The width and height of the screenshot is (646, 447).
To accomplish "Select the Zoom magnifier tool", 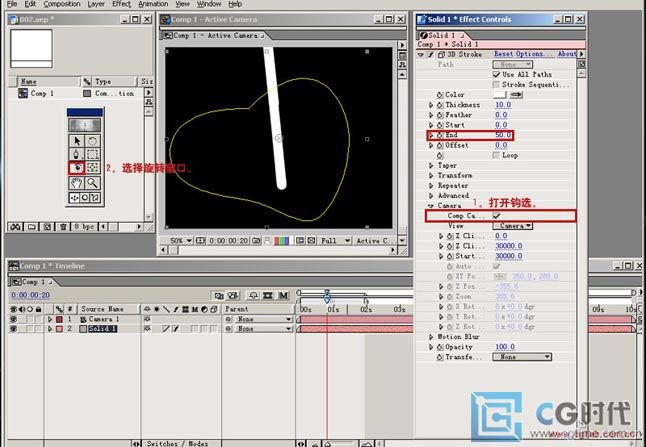I will 93,183.
